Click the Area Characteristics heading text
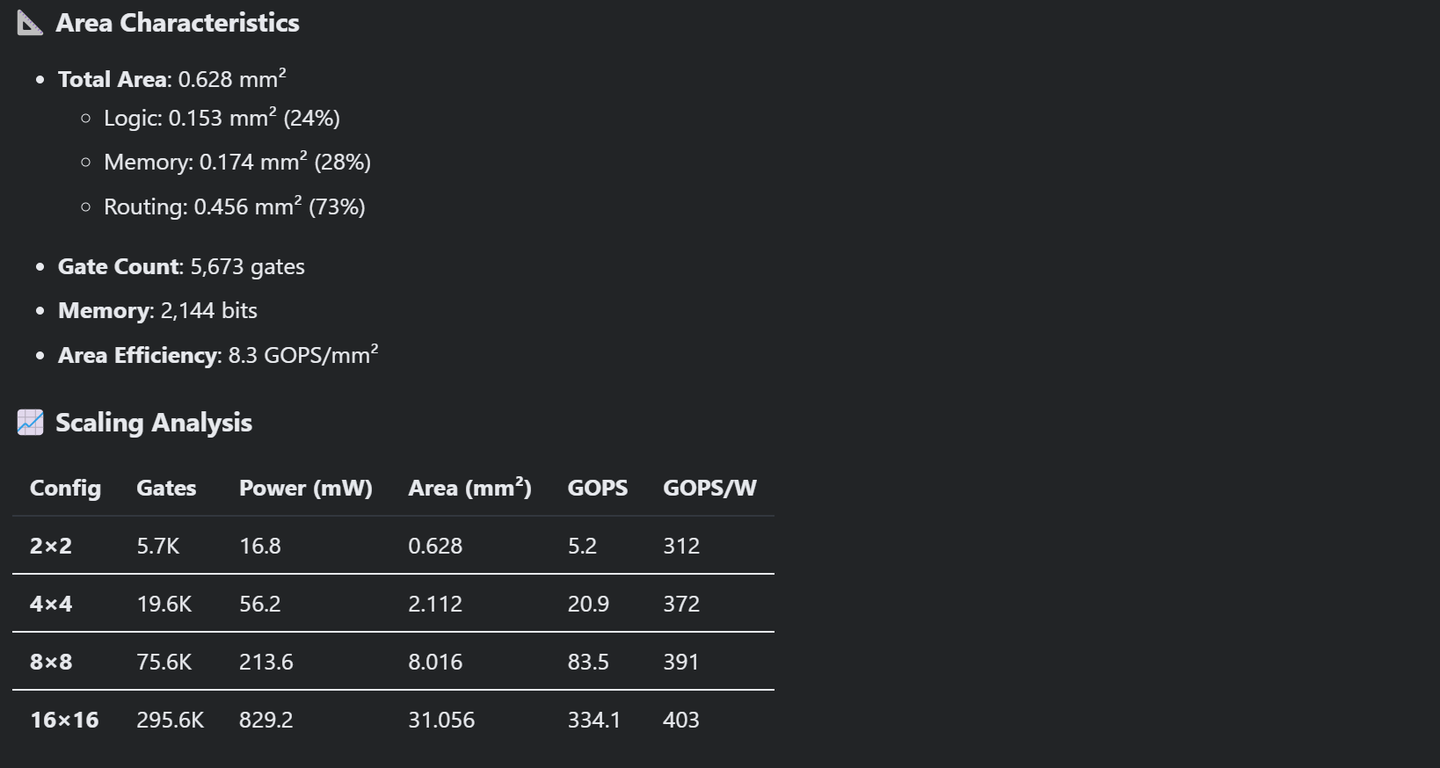The width and height of the screenshot is (1440, 768). pos(177,23)
